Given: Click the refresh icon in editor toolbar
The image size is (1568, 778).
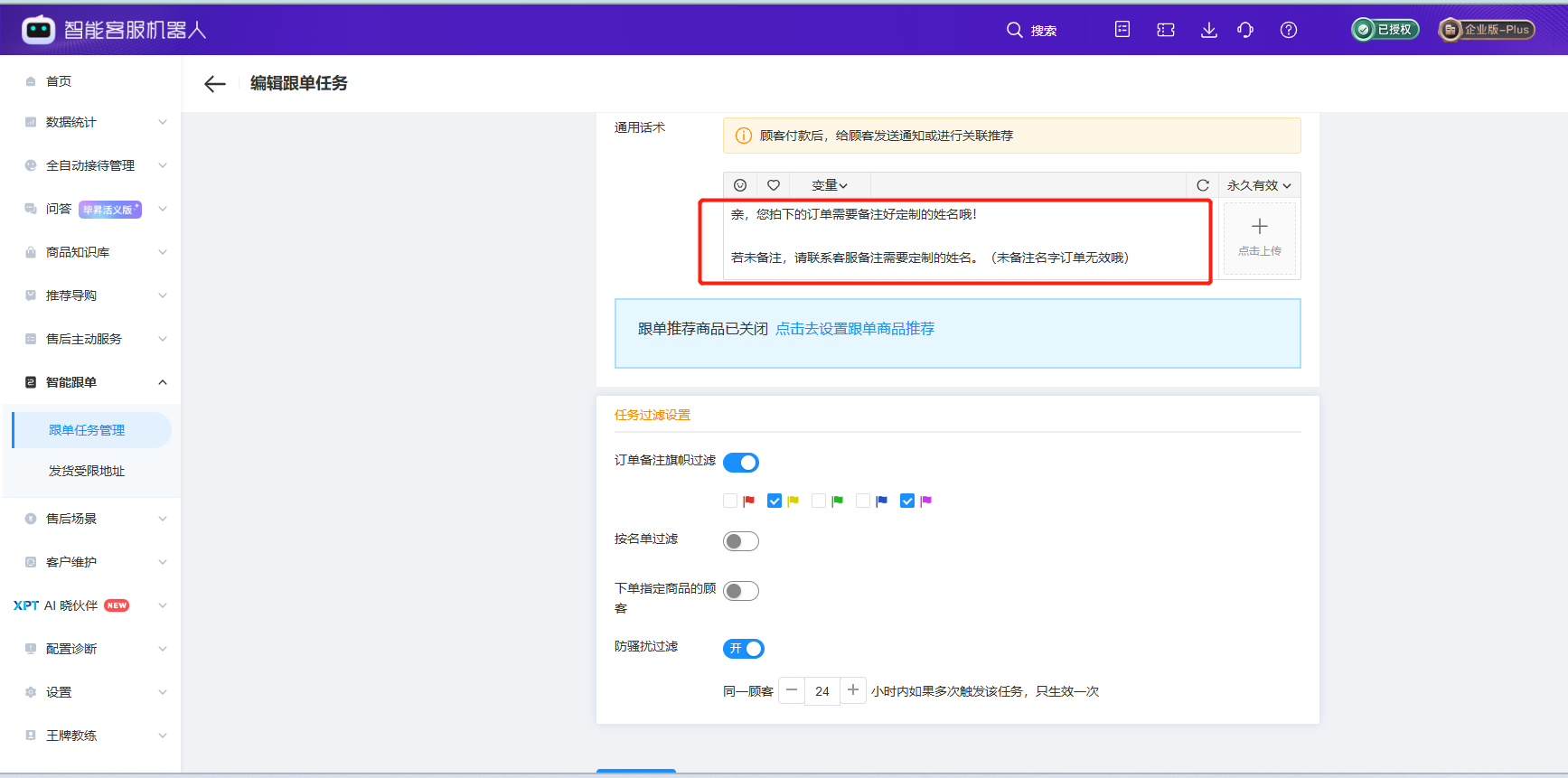Looking at the screenshot, I should click(1203, 185).
